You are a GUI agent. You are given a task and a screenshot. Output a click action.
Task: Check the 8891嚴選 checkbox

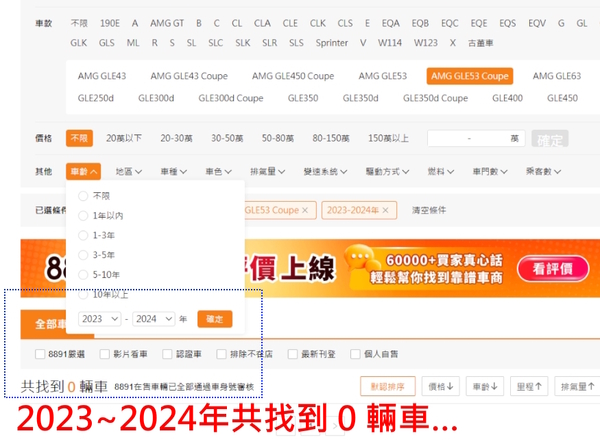39,354
